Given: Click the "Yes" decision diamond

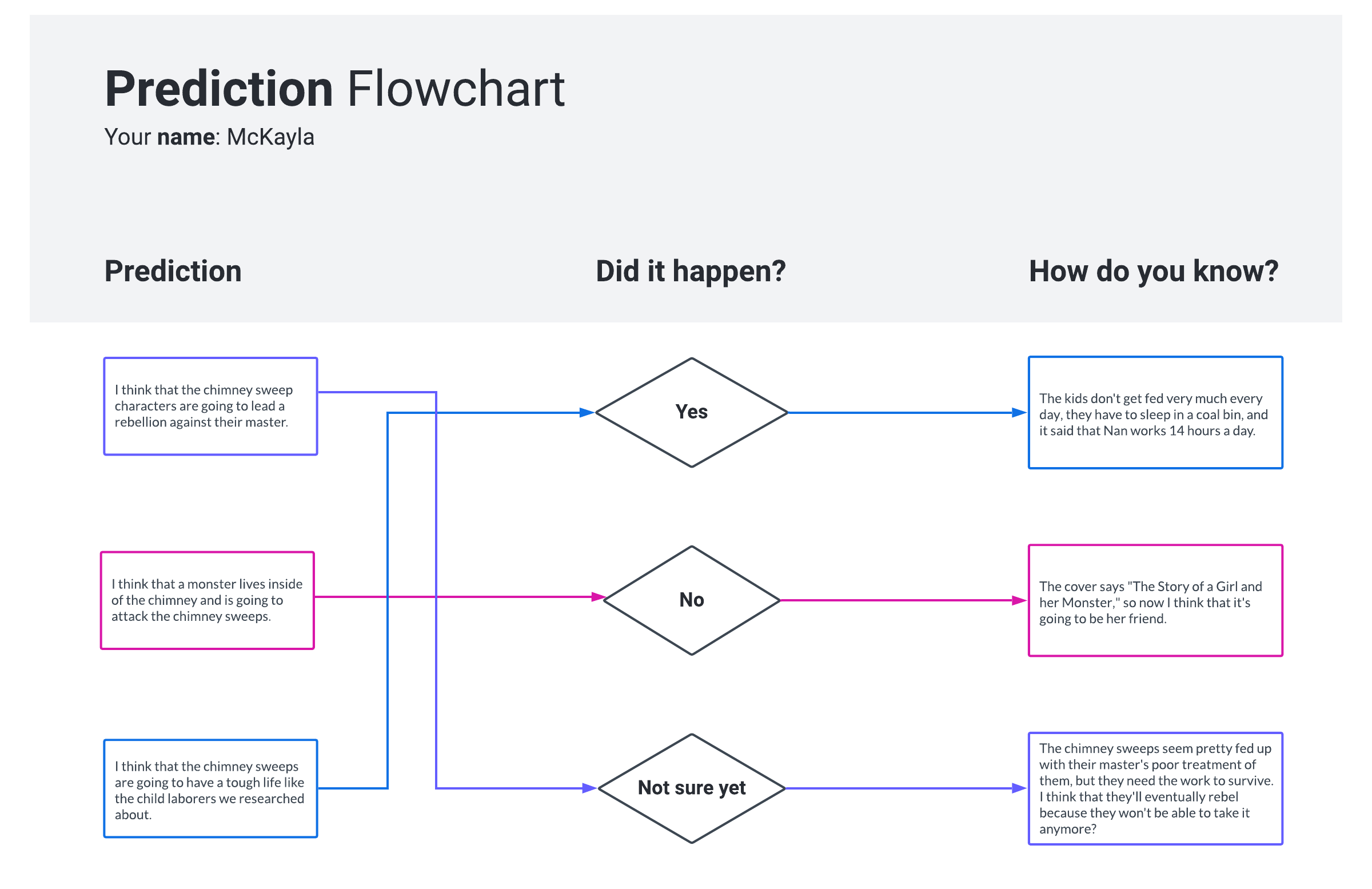Looking at the screenshot, I should [691, 412].
